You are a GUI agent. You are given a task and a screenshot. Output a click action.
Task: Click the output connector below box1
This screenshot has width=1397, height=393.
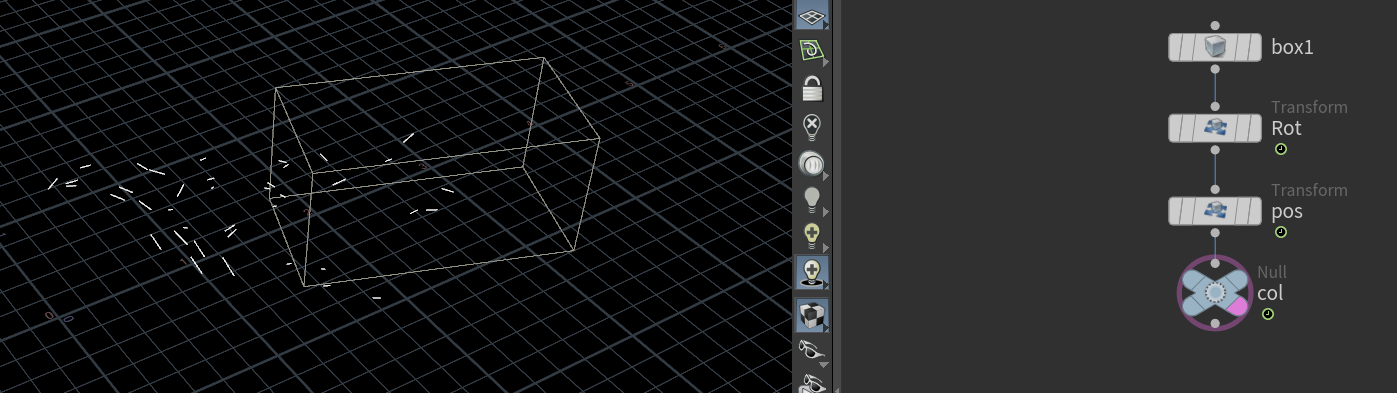tap(1214, 69)
